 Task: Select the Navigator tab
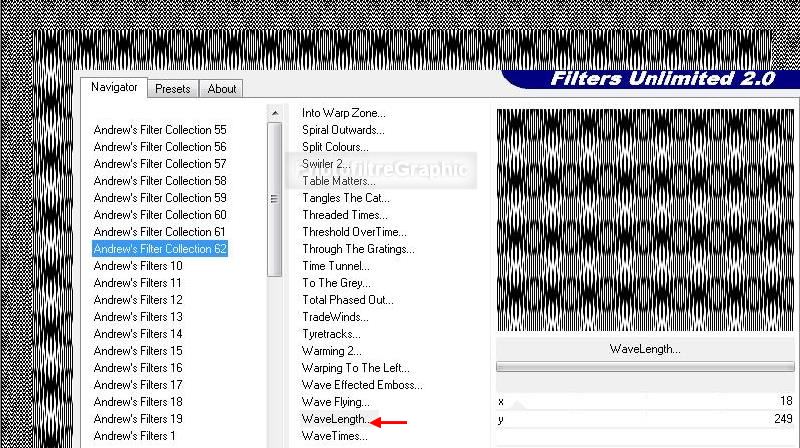click(x=114, y=87)
